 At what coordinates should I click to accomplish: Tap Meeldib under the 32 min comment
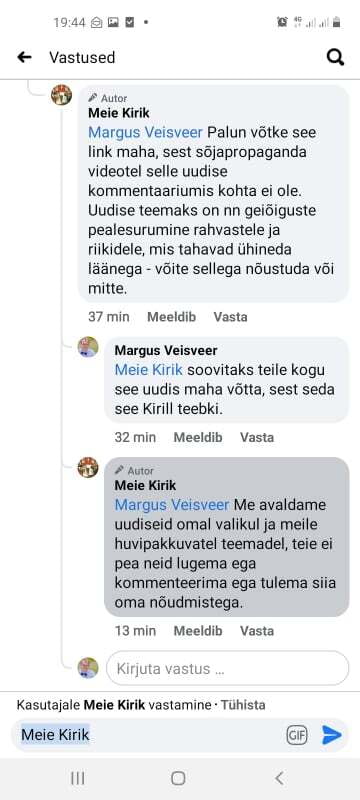point(198,437)
